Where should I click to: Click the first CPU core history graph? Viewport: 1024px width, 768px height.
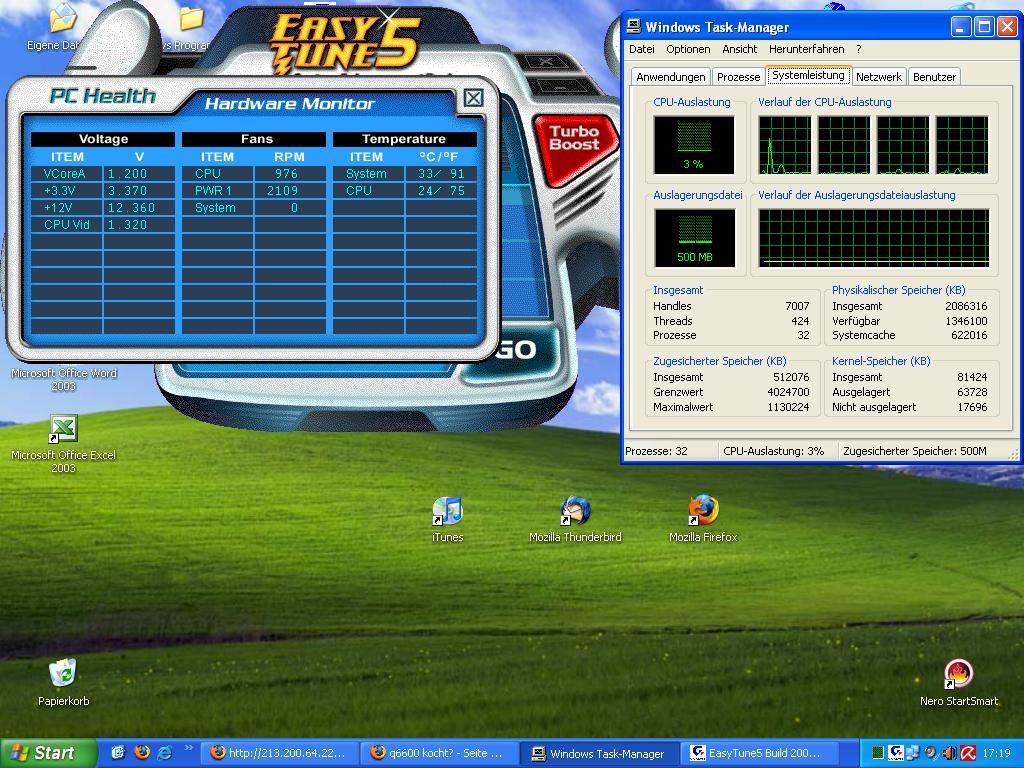(784, 145)
